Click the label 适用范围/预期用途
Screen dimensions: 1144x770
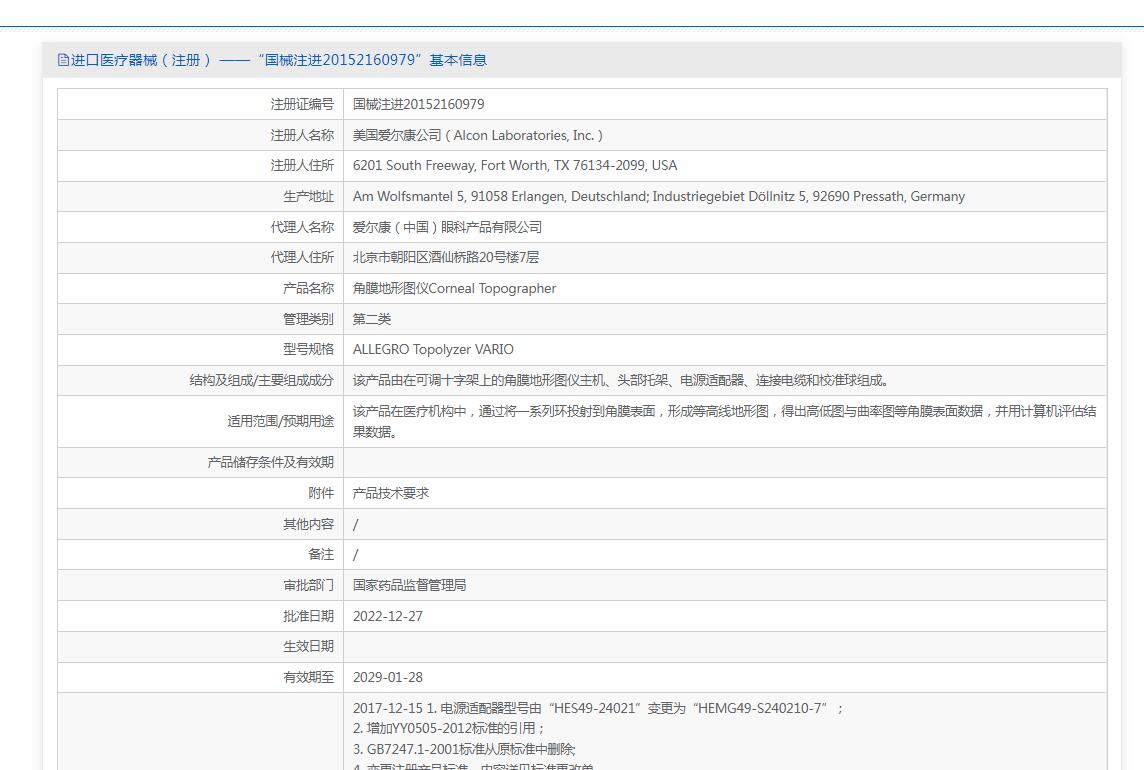tap(280, 421)
